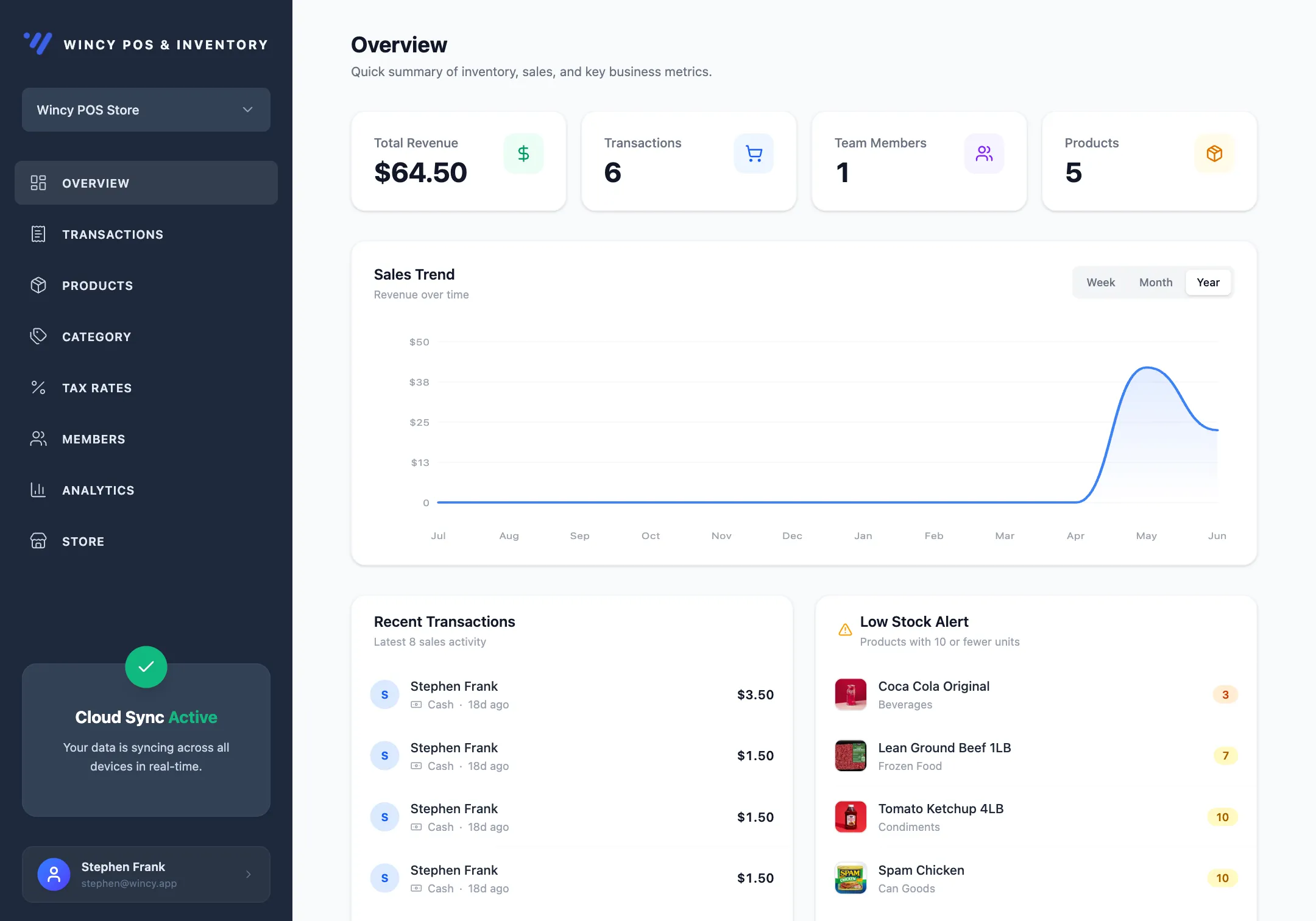The width and height of the screenshot is (1316, 921).
Task: Click the Transactions count 6
Action: click(x=612, y=172)
